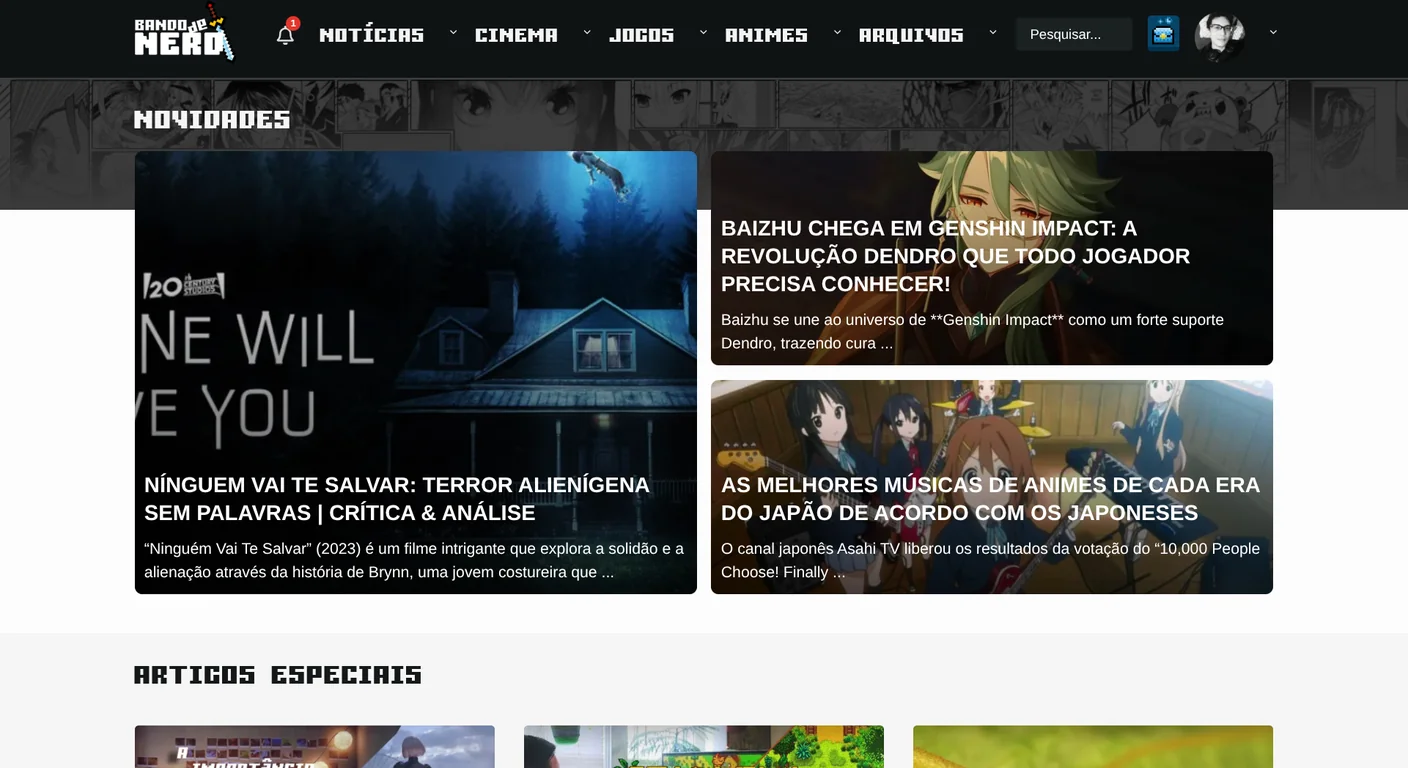Open the notifications bell icon

click(x=285, y=35)
